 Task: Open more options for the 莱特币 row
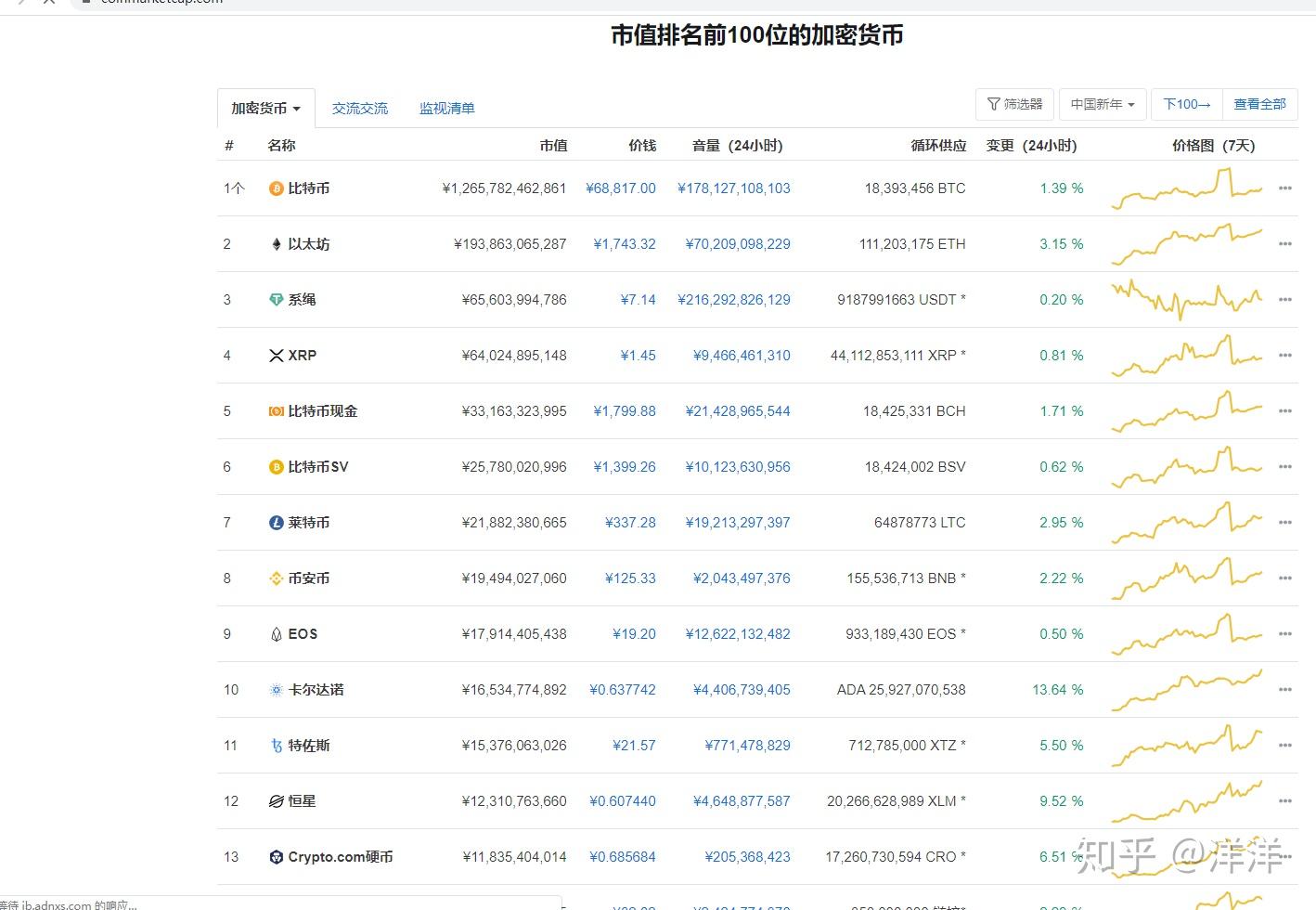pos(1285,523)
